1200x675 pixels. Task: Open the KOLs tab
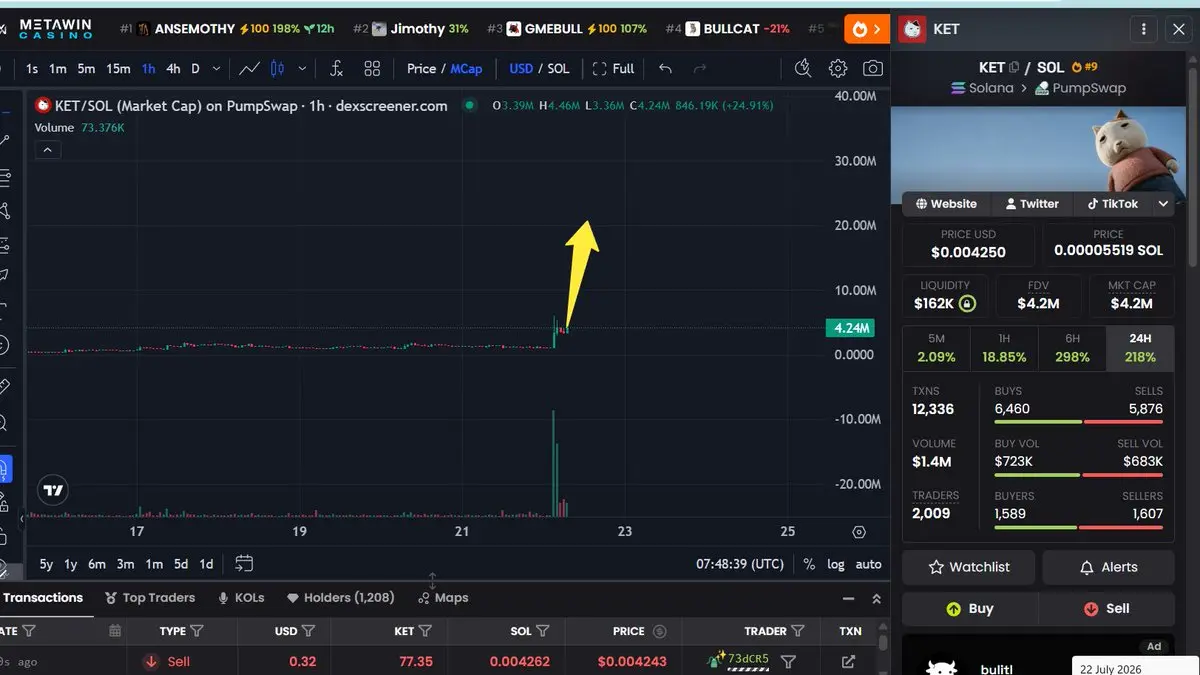click(241, 597)
